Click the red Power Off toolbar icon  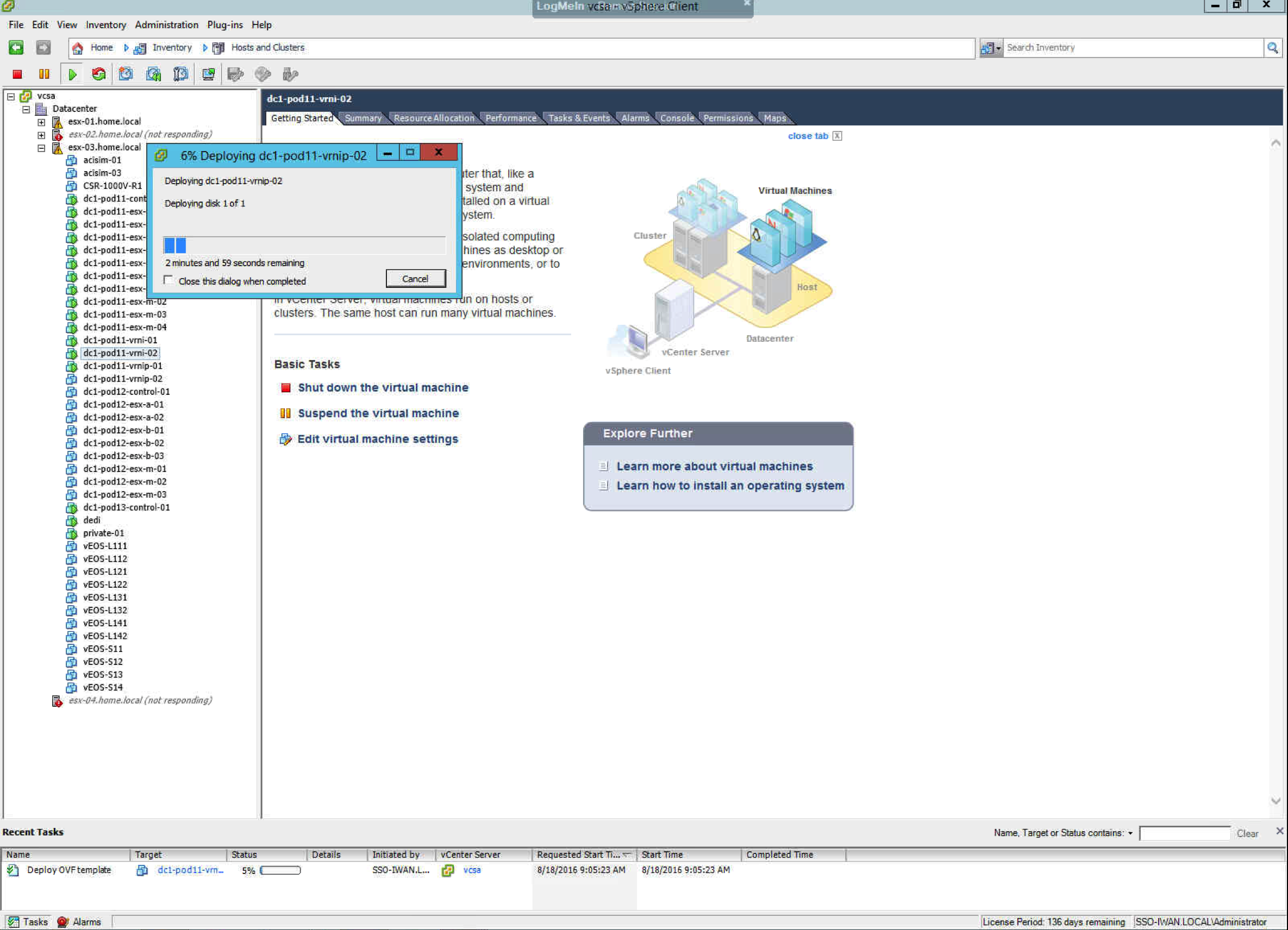coord(17,74)
